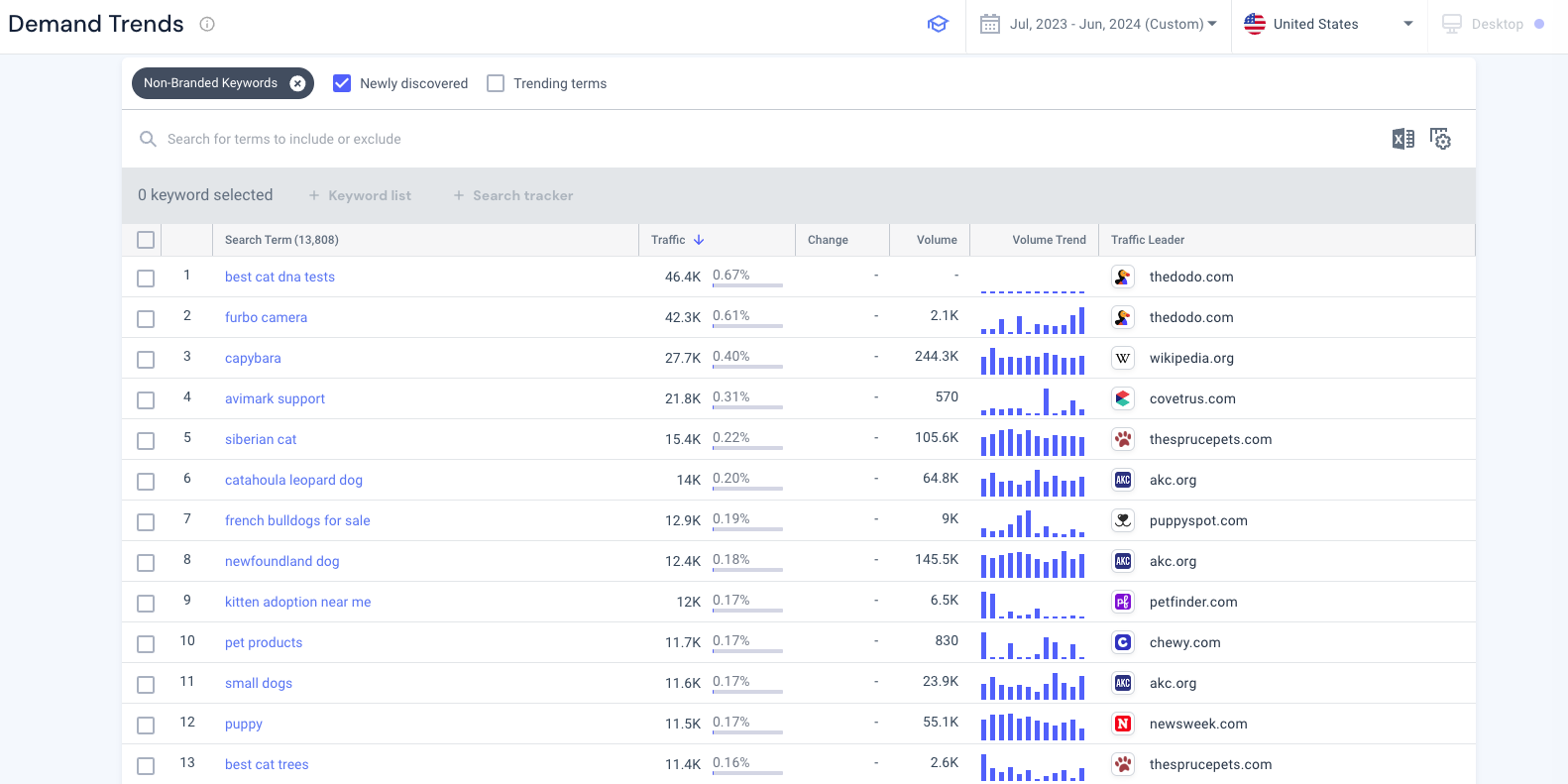This screenshot has height=784, width=1568.
Task: Sort by the Search Term column header
Action: pos(281,240)
